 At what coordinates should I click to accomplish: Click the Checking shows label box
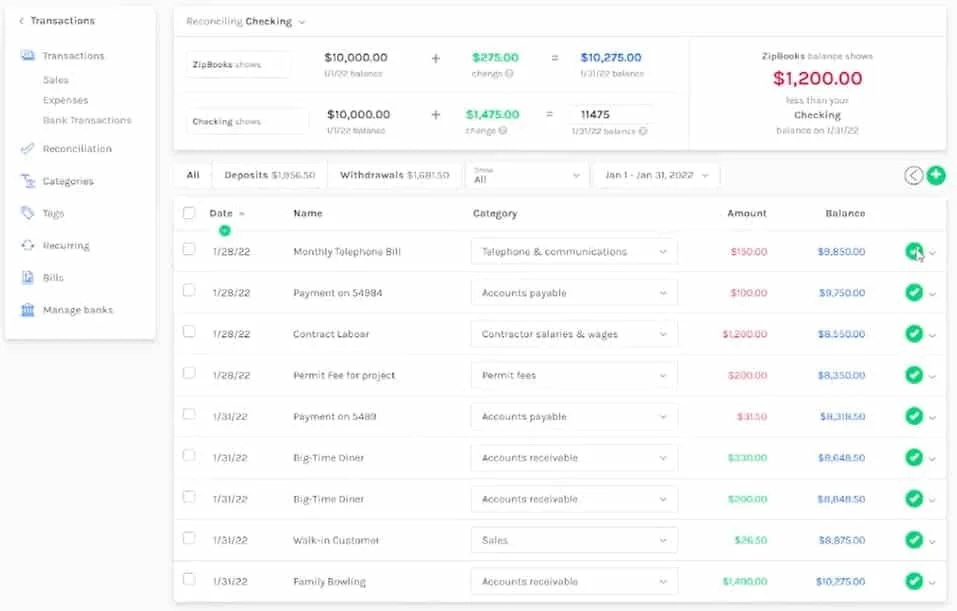pyautogui.click(x=247, y=121)
